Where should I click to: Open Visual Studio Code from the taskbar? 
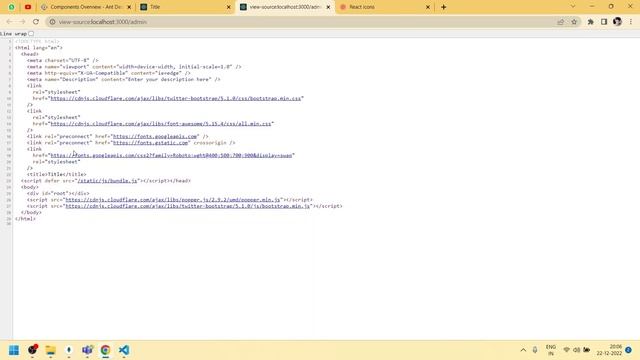click(124, 350)
